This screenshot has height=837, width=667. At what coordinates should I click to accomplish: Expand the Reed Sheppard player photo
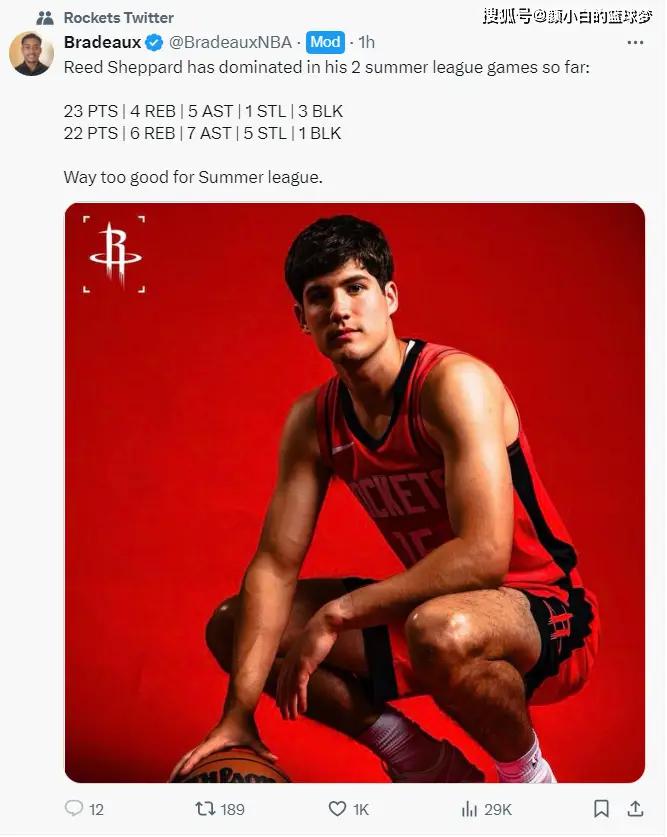point(354,492)
